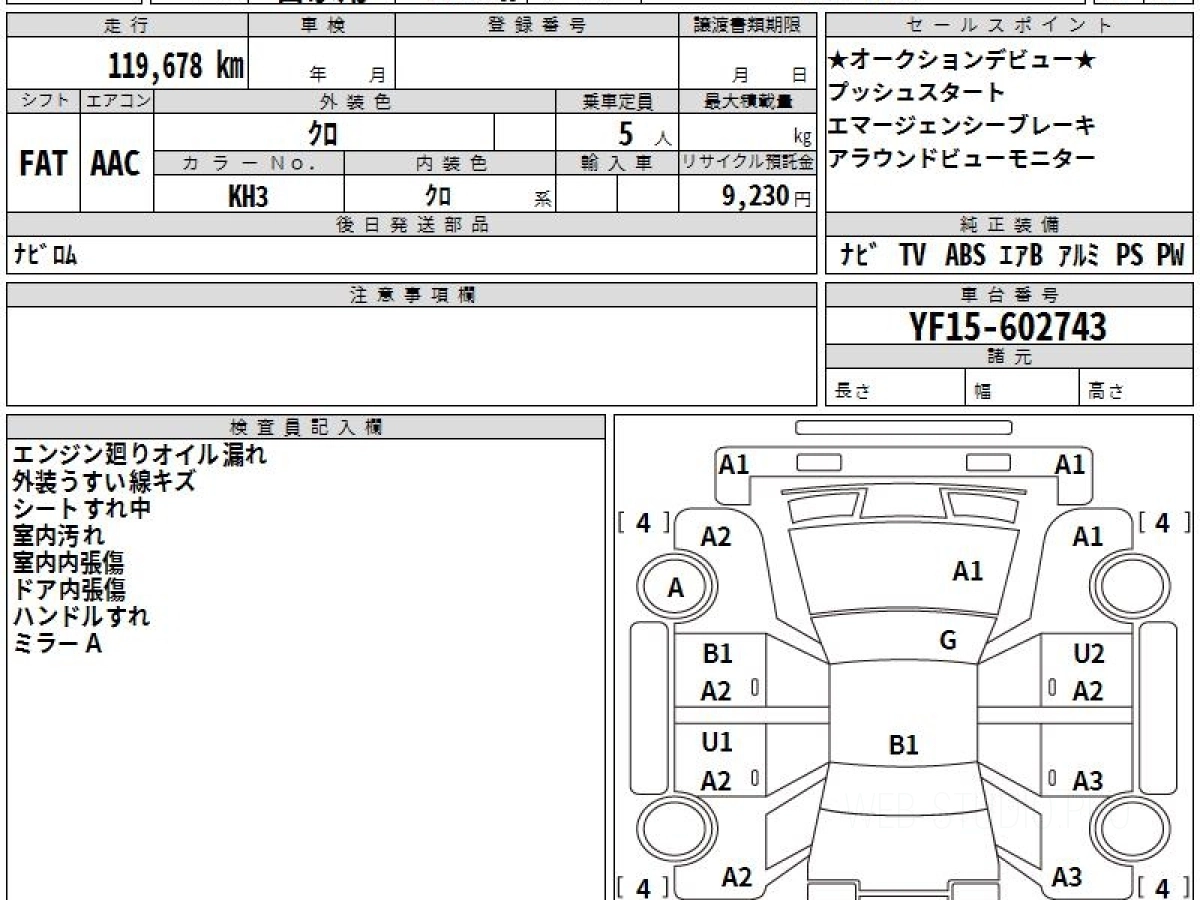Select the U1 damage mark on the diagram
The image size is (1200, 900).
(717, 743)
